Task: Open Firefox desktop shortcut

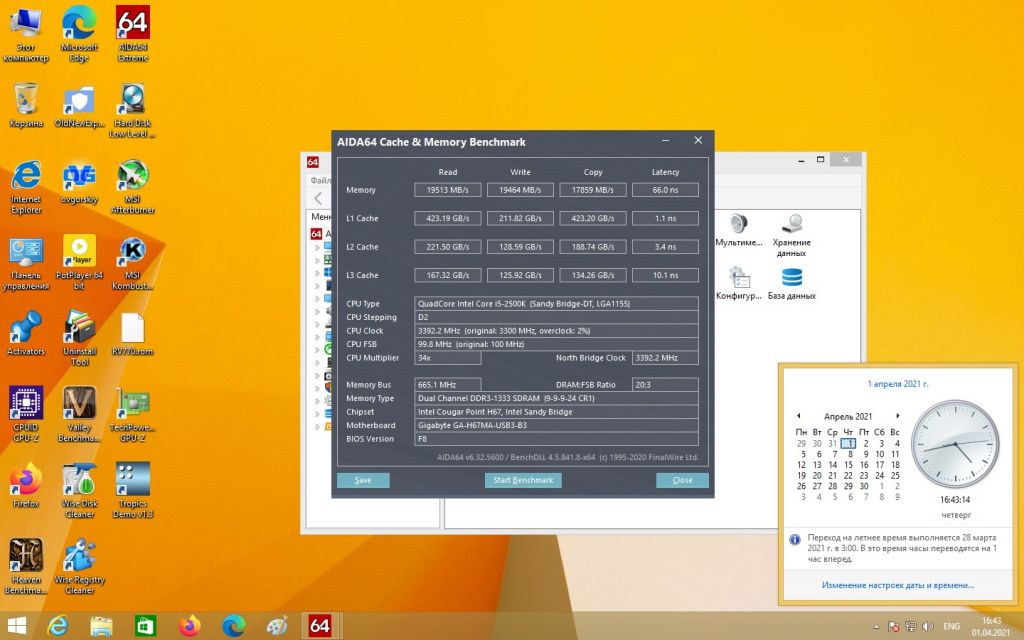Action: pos(26,485)
